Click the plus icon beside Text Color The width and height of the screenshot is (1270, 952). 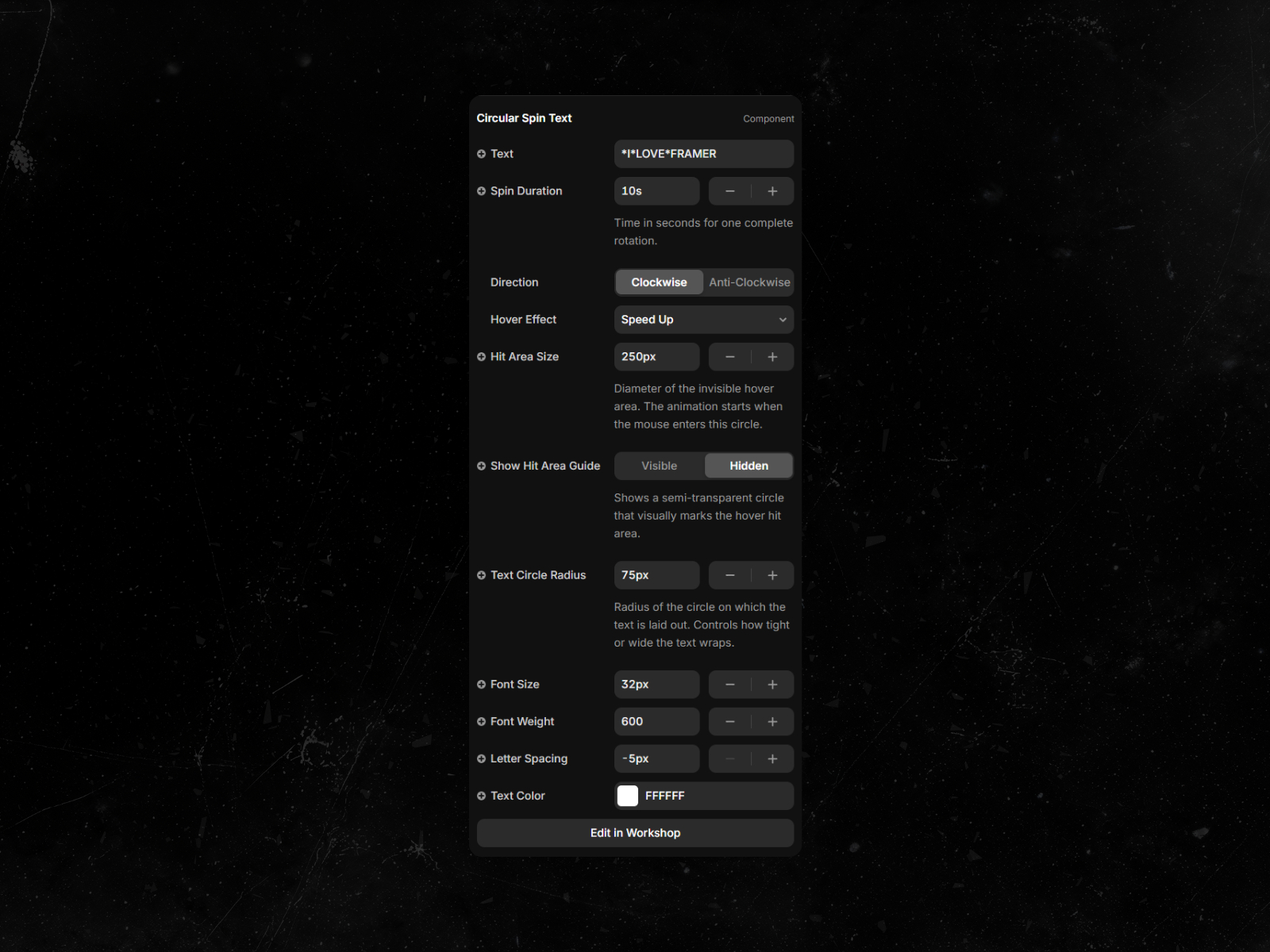481,796
